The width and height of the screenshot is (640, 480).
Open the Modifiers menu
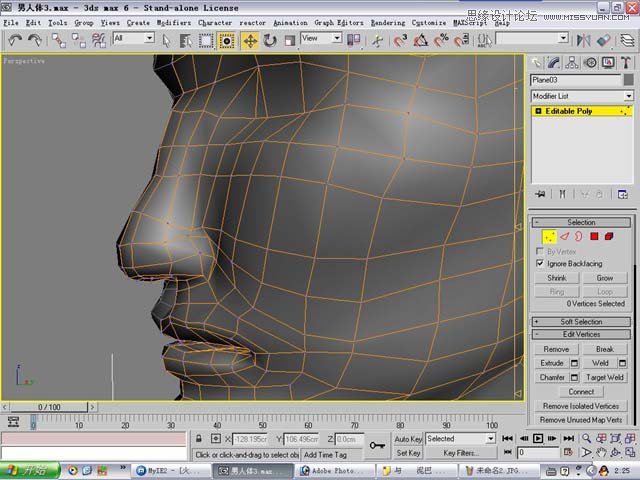click(174, 22)
